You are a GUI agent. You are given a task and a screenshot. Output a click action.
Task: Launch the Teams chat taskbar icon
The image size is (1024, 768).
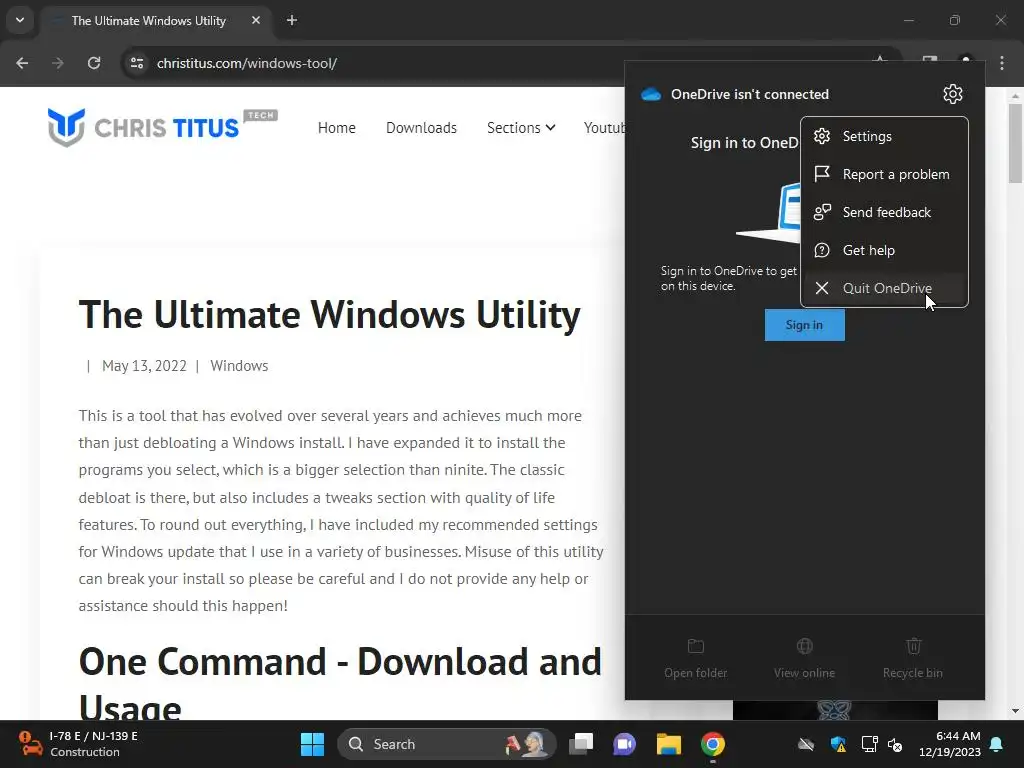[624, 744]
